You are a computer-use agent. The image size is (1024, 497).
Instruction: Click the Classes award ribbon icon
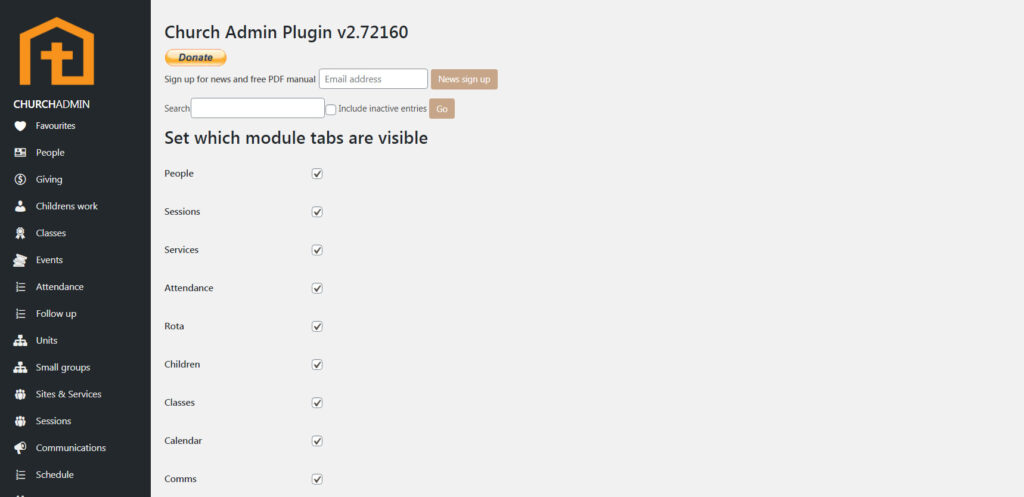[x=20, y=233]
